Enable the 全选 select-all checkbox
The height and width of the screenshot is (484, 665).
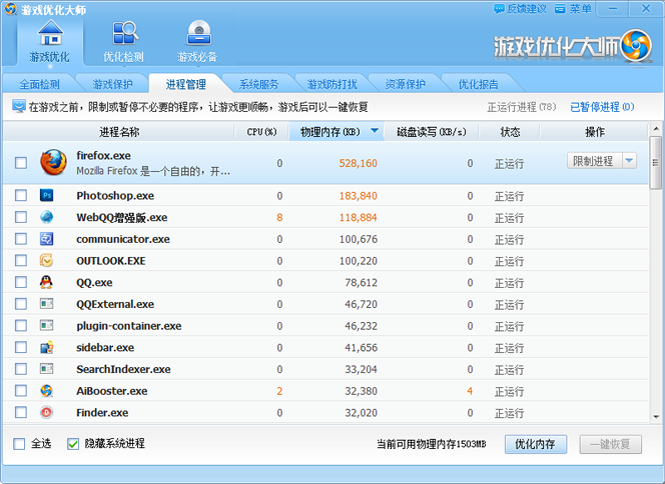click(x=20, y=443)
